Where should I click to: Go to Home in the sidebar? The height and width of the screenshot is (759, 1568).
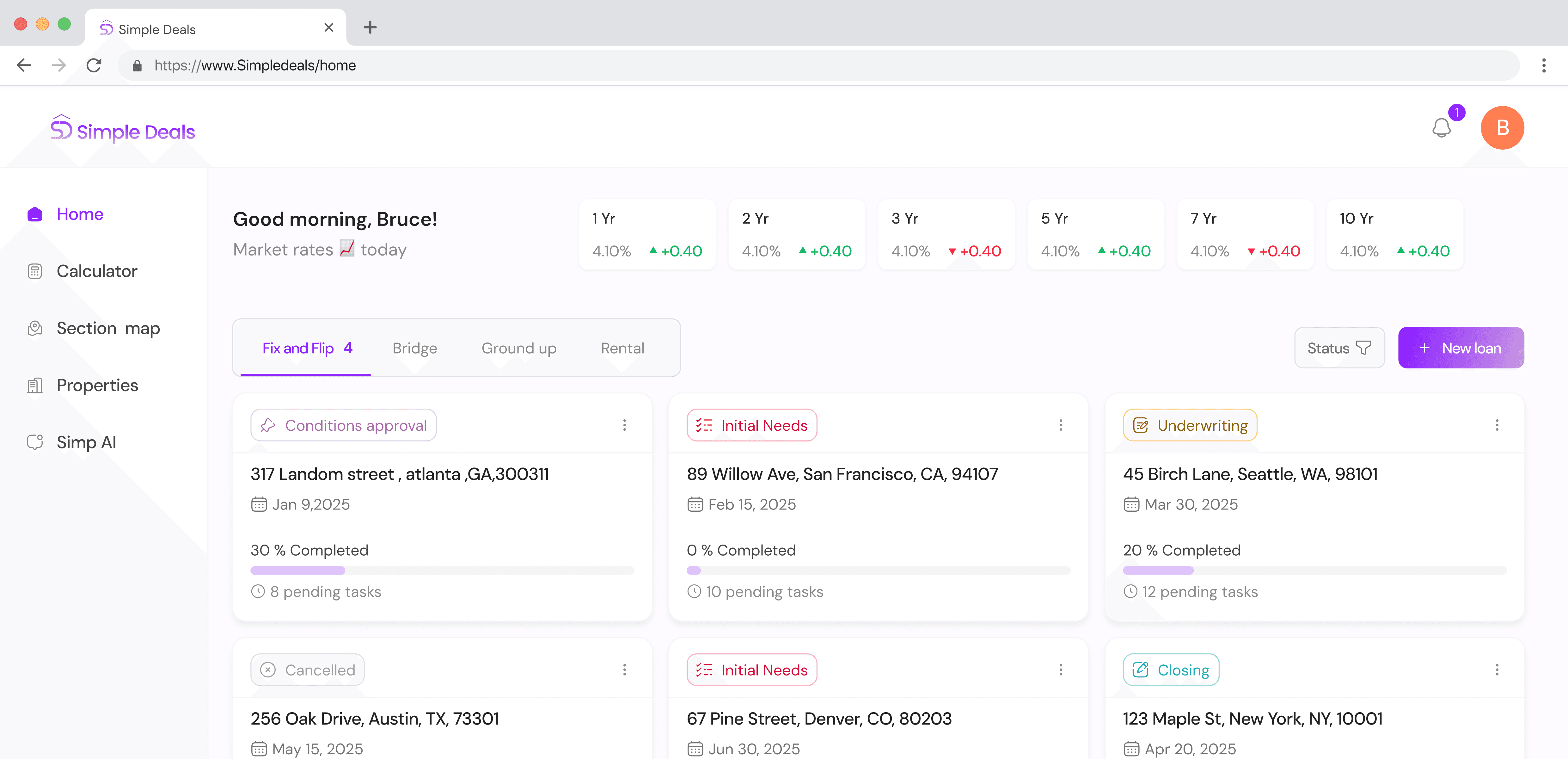coord(80,214)
